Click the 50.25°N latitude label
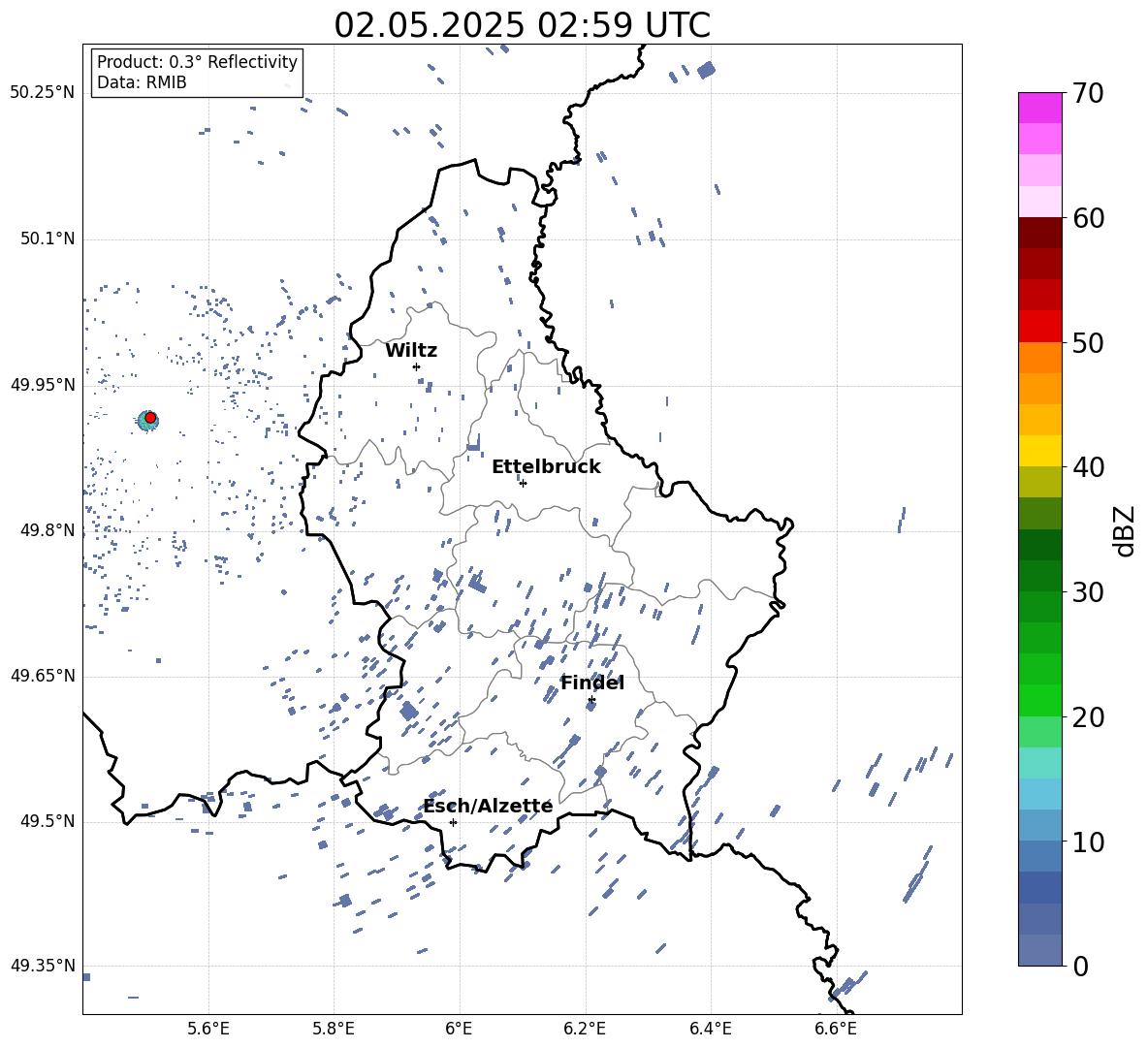1148x1048 pixels. [x=43, y=93]
